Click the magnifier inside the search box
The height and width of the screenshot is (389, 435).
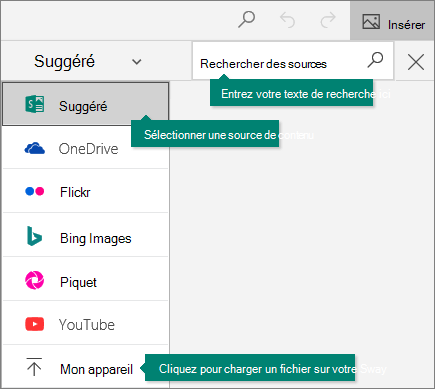click(375, 60)
